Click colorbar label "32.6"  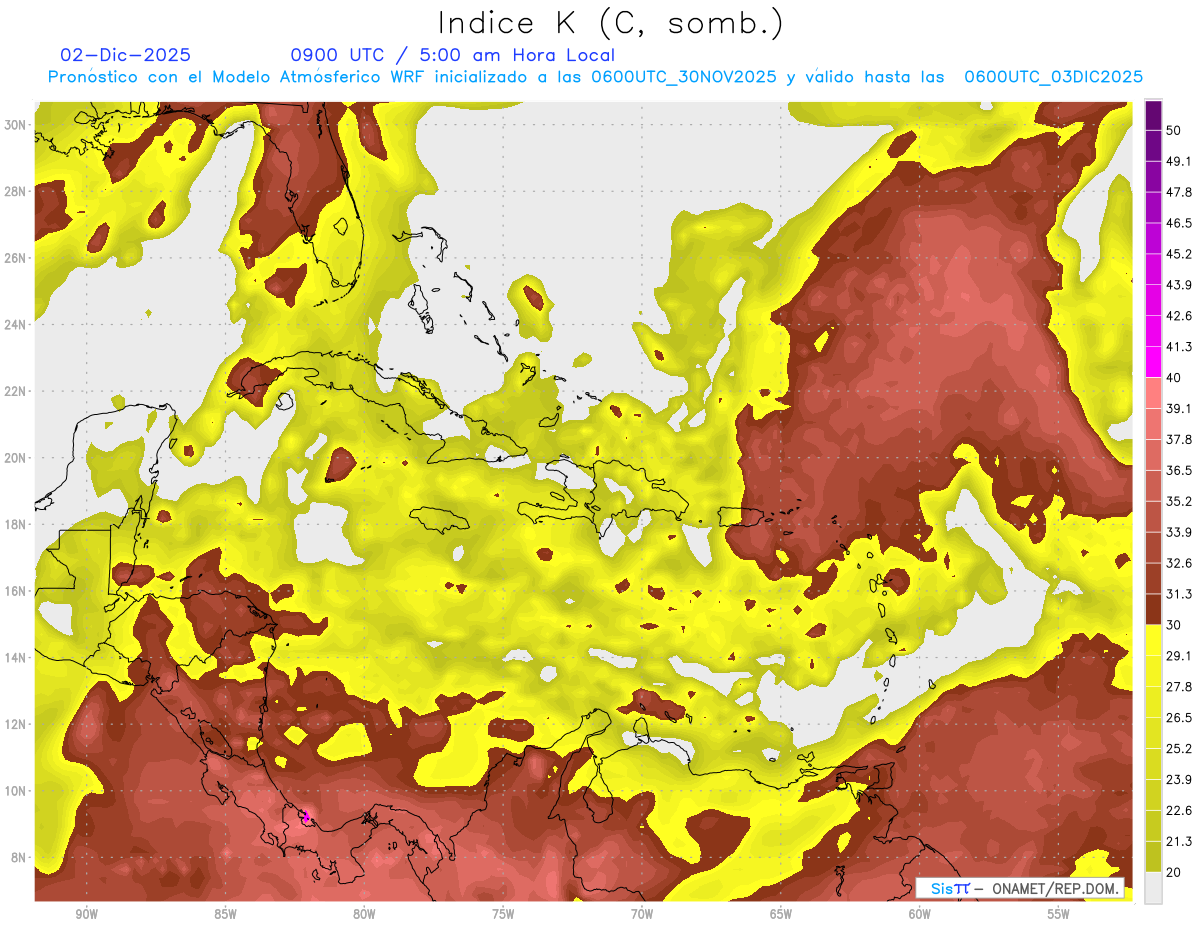[1179, 563]
